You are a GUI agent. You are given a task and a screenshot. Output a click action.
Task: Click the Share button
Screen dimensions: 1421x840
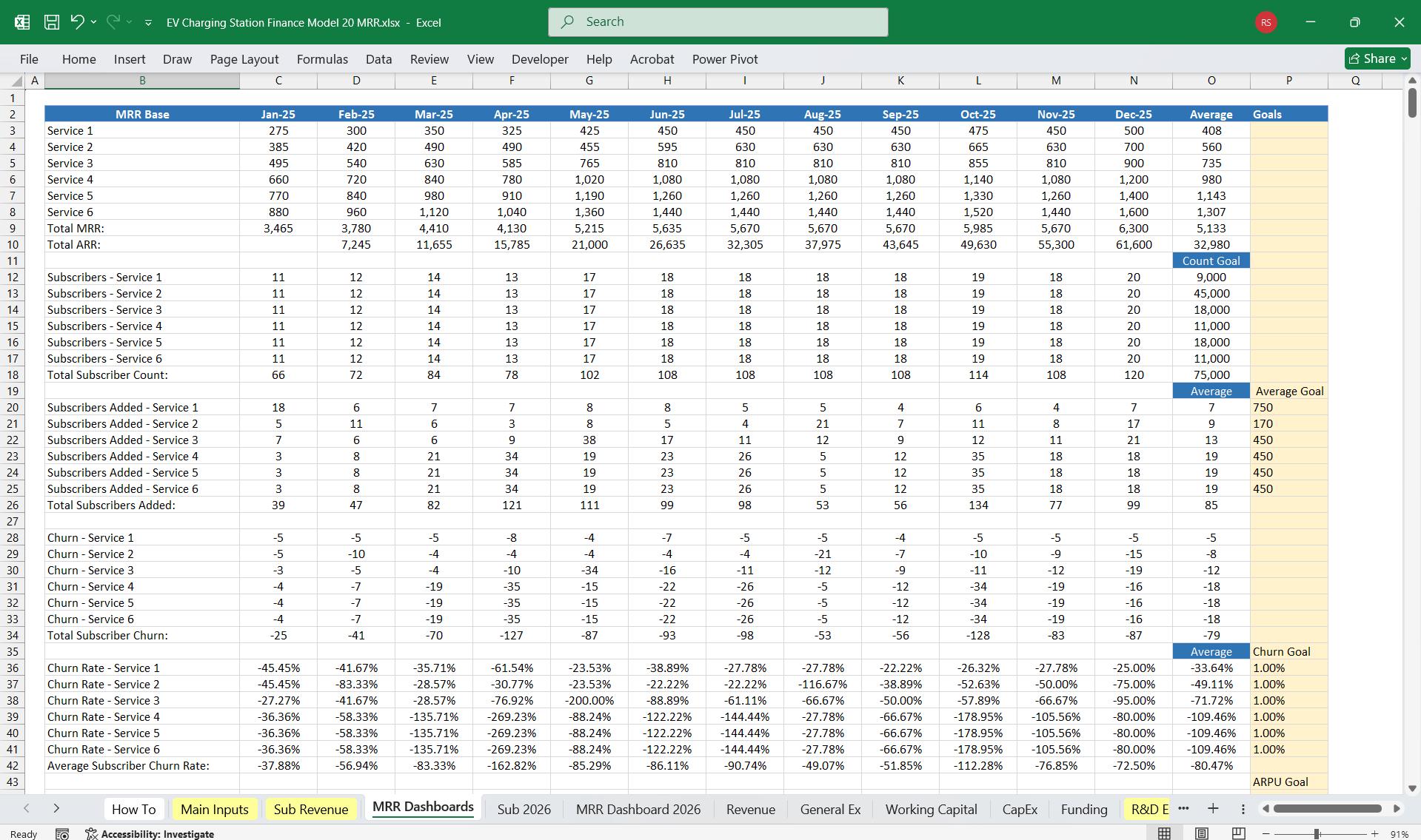click(1377, 58)
